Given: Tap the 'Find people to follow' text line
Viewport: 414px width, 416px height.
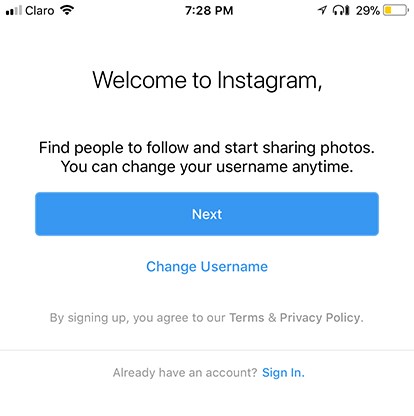Looking at the screenshot, I should 207,148.
